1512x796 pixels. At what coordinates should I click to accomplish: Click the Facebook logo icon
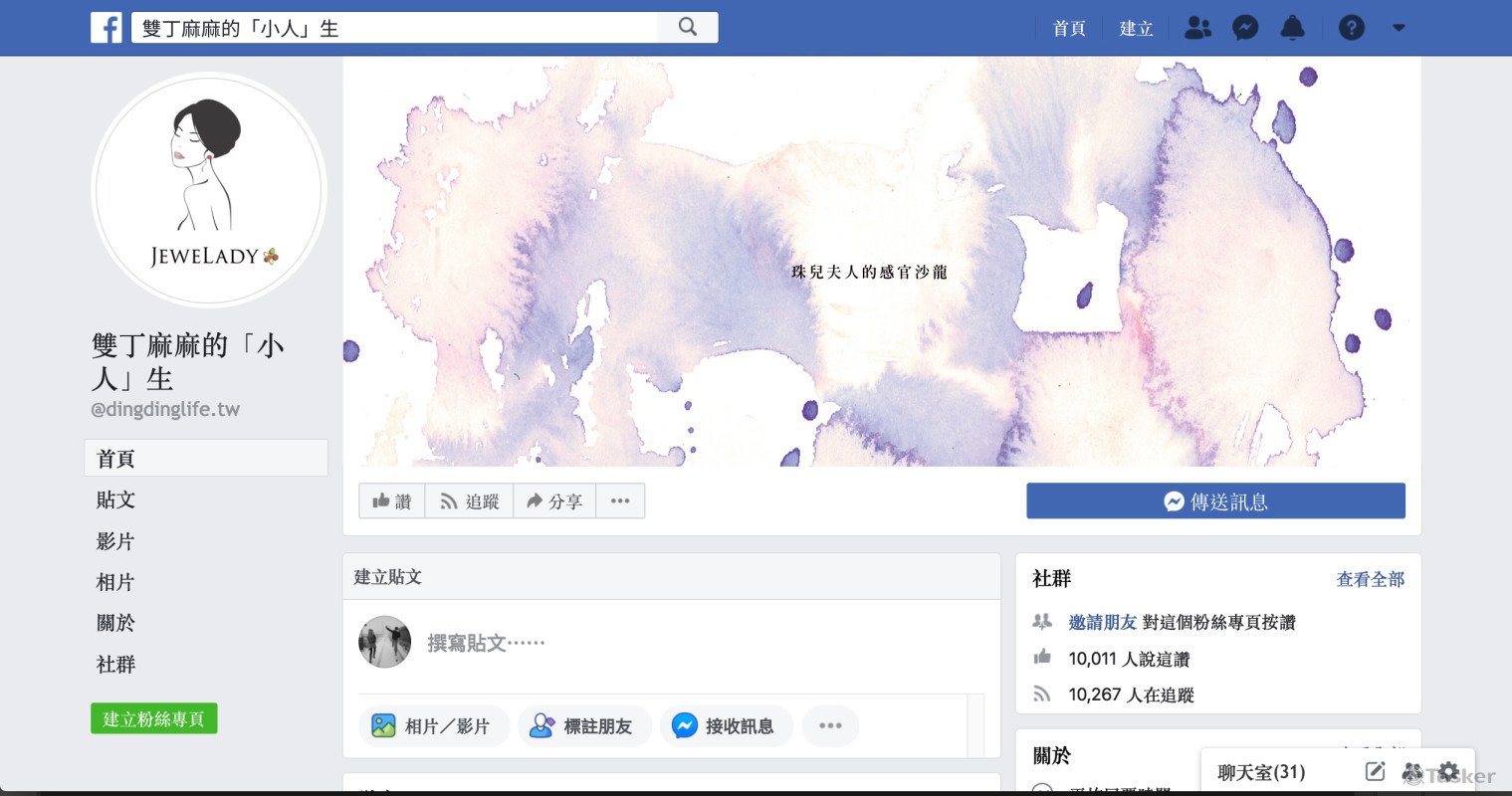pyautogui.click(x=107, y=28)
